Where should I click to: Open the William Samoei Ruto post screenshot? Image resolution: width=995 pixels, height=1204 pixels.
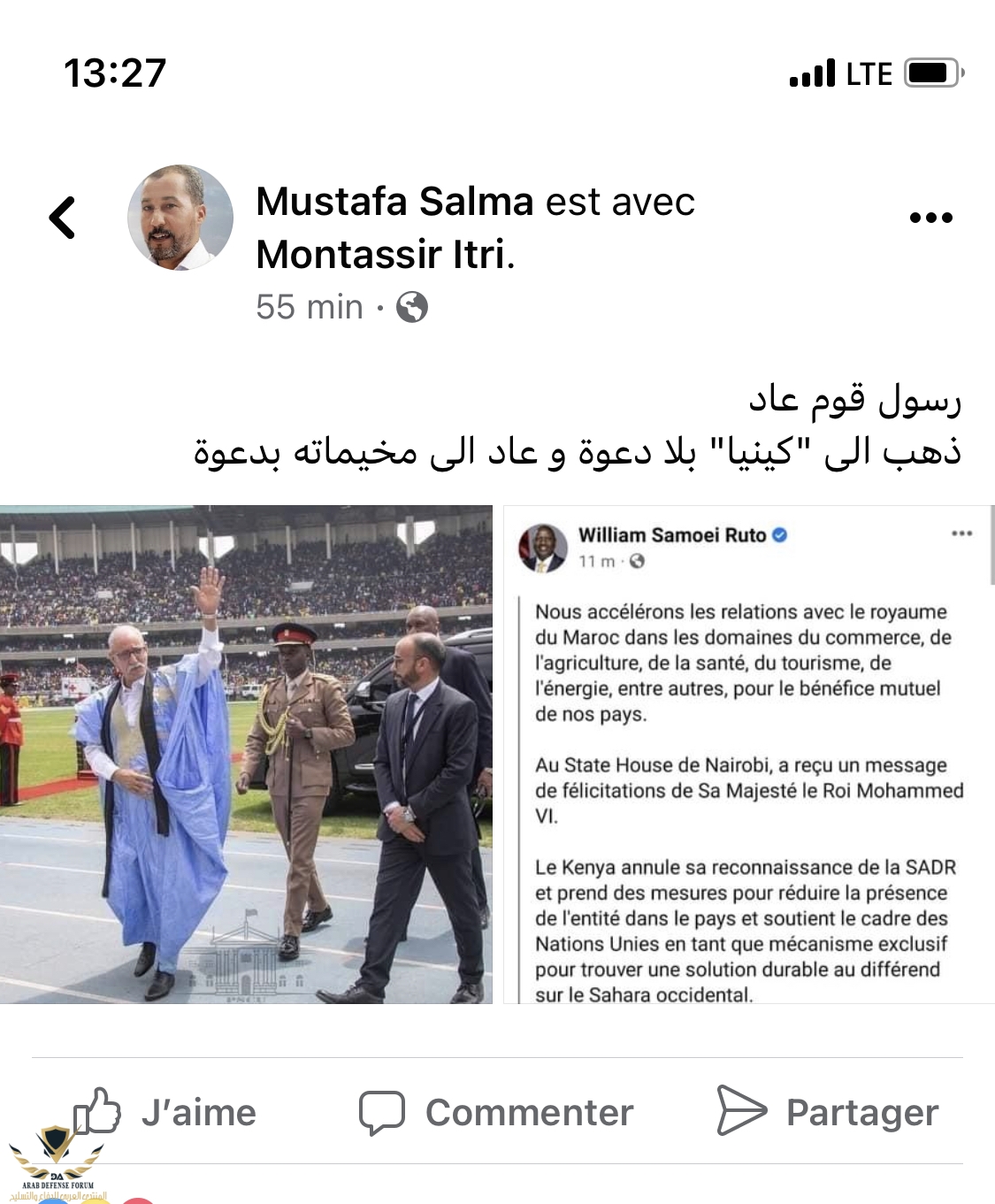pyautogui.click(x=749, y=755)
